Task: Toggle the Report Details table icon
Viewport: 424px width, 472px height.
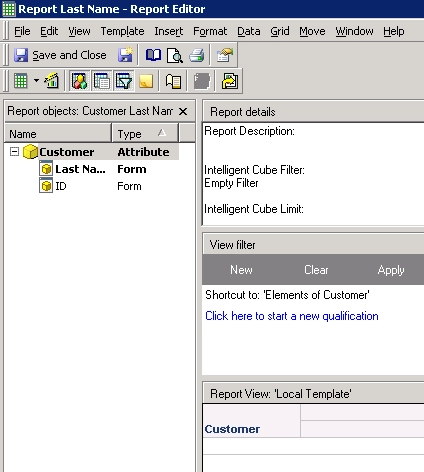Action: pyautogui.click(x=102, y=81)
